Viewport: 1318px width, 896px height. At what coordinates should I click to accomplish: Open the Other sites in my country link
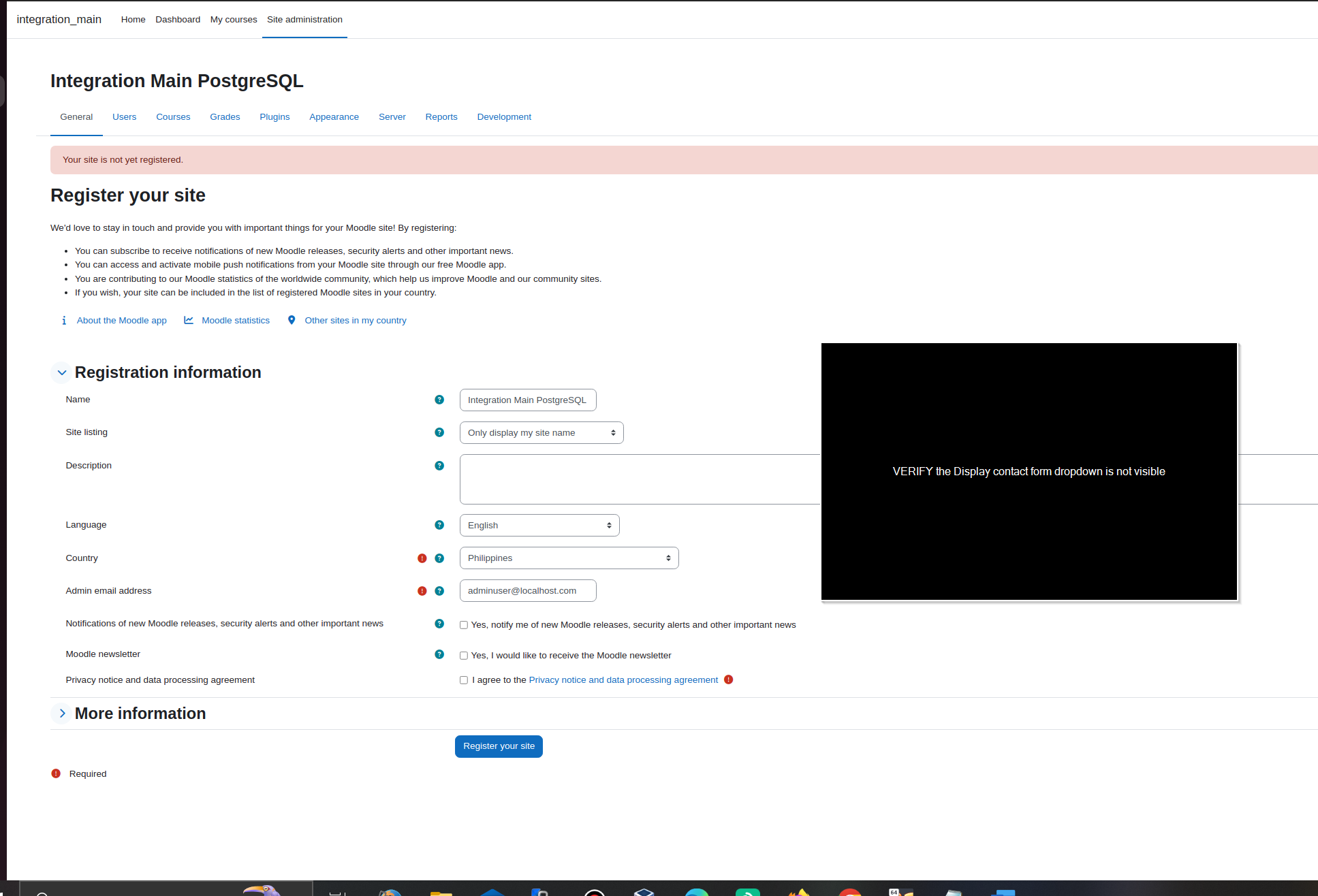356,321
